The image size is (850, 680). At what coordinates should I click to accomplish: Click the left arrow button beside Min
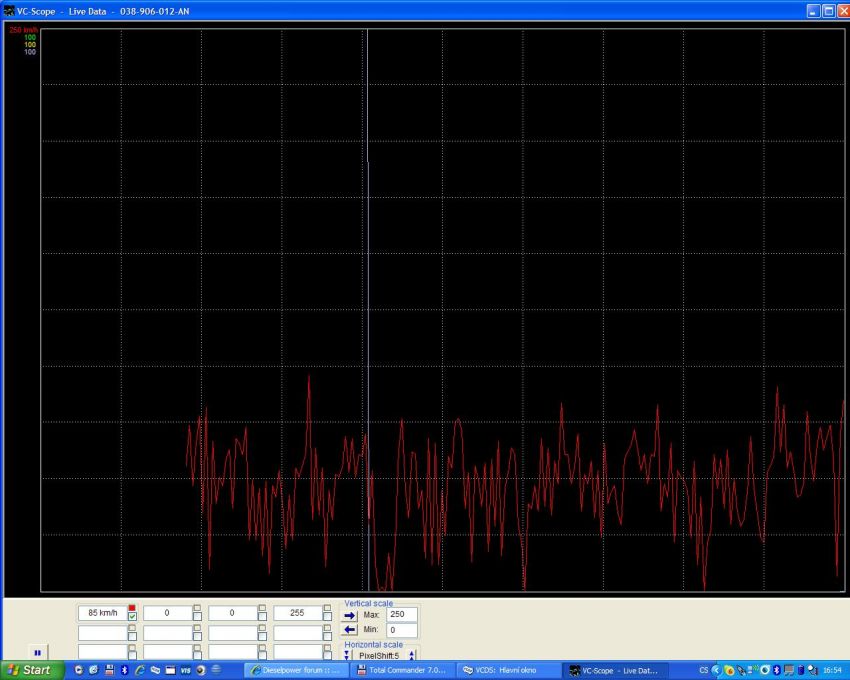coord(350,630)
